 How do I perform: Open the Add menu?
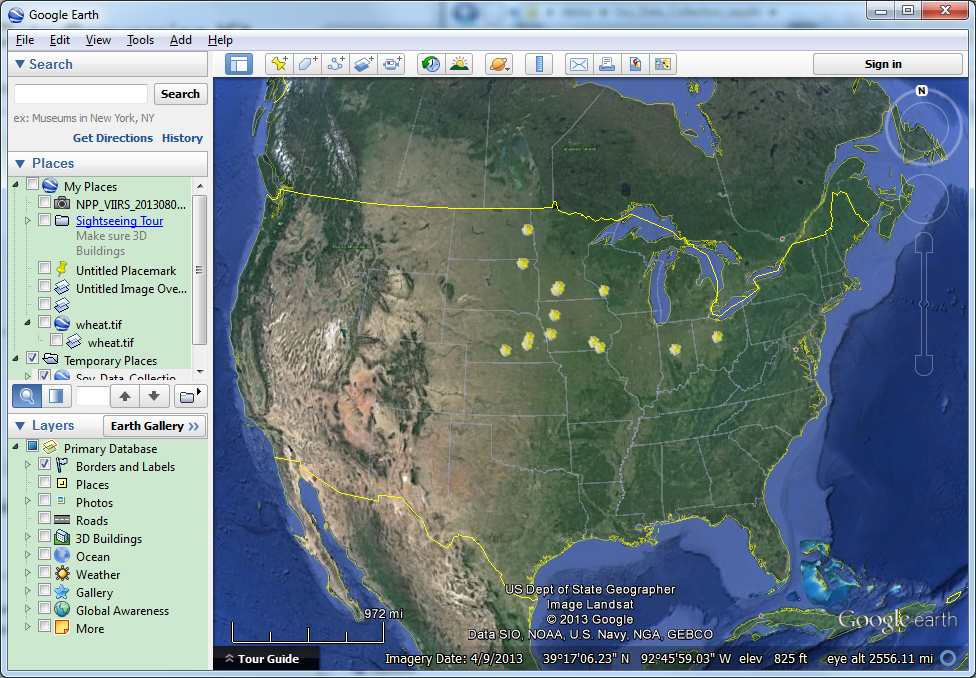pos(181,40)
